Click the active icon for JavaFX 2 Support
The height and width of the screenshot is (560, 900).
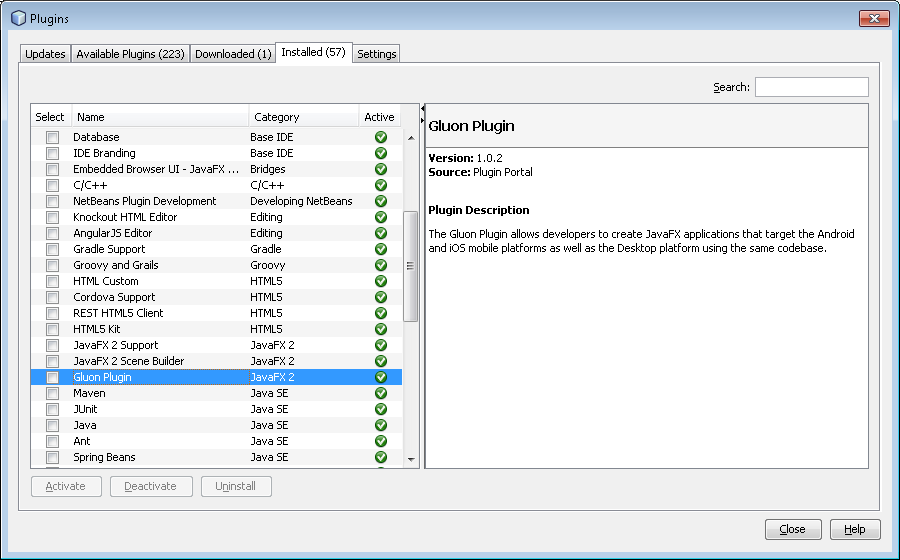(381, 345)
